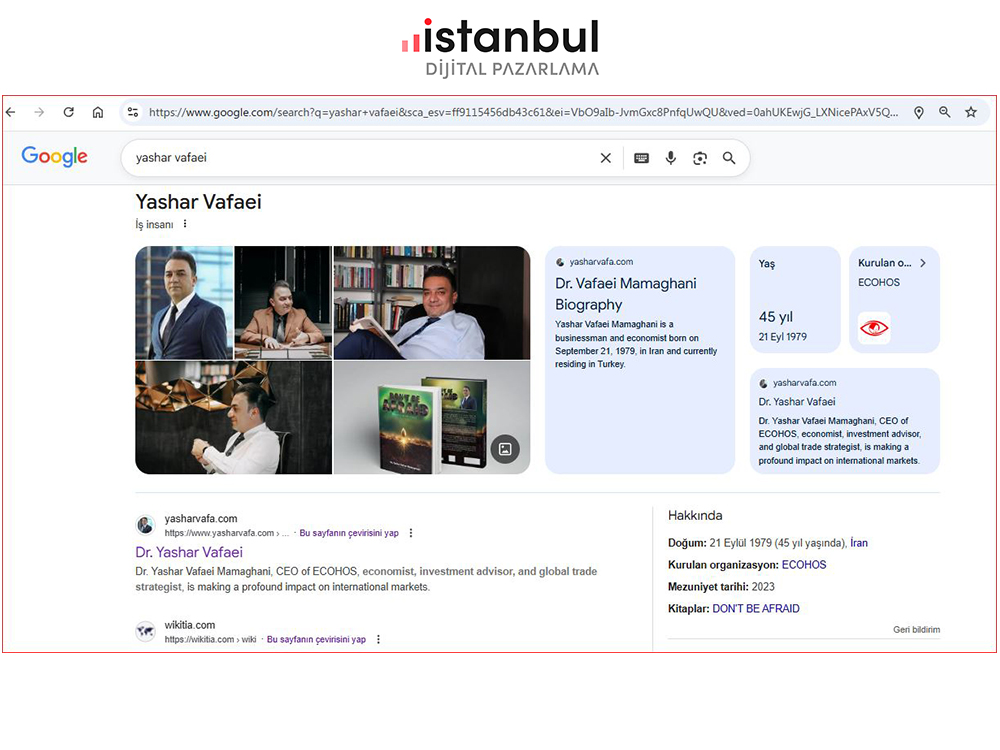Bookmark this page with the star icon
The width and height of the screenshot is (1000, 750).
[x=971, y=112]
